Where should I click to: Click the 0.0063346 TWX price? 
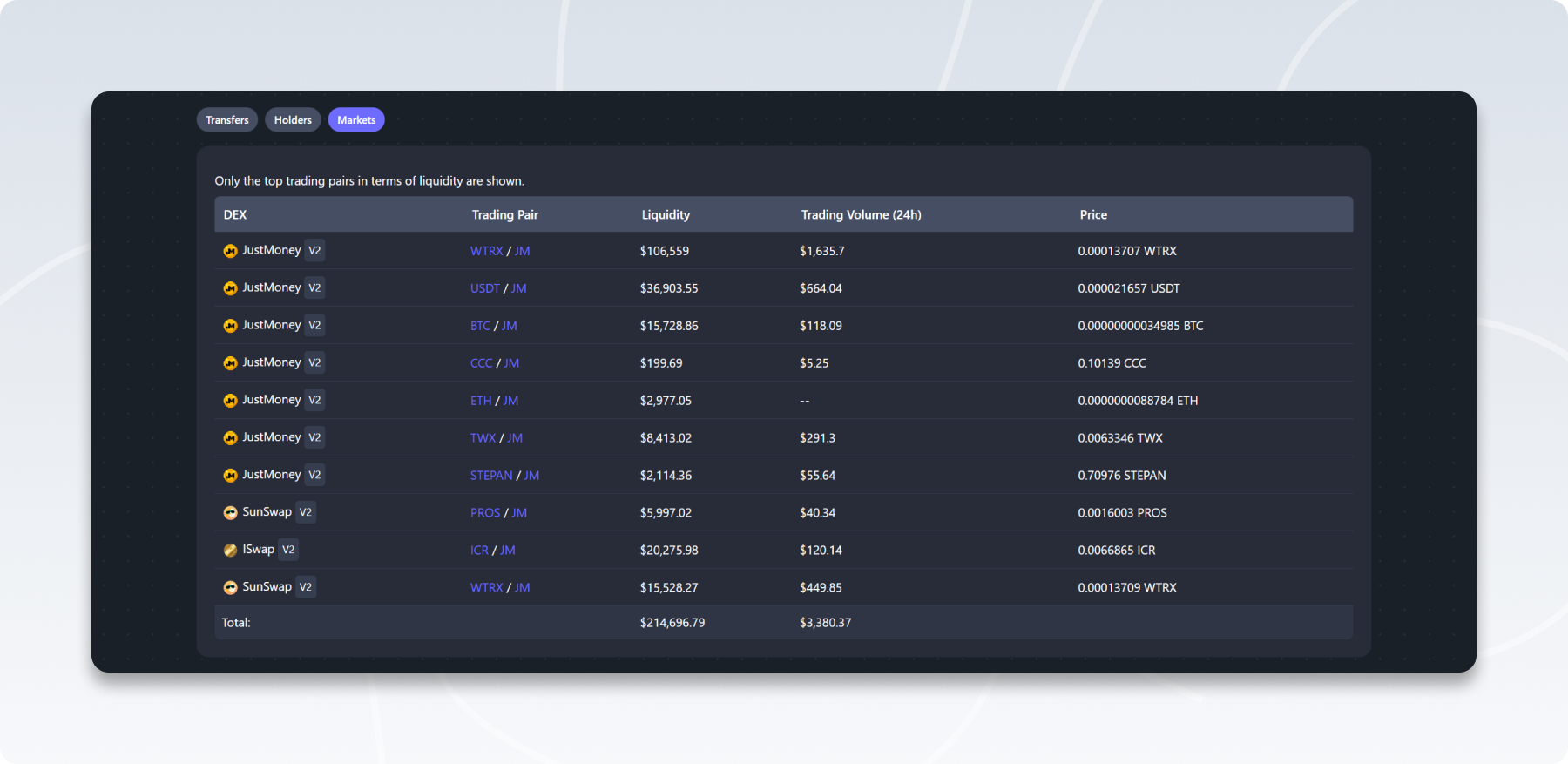point(1120,438)
